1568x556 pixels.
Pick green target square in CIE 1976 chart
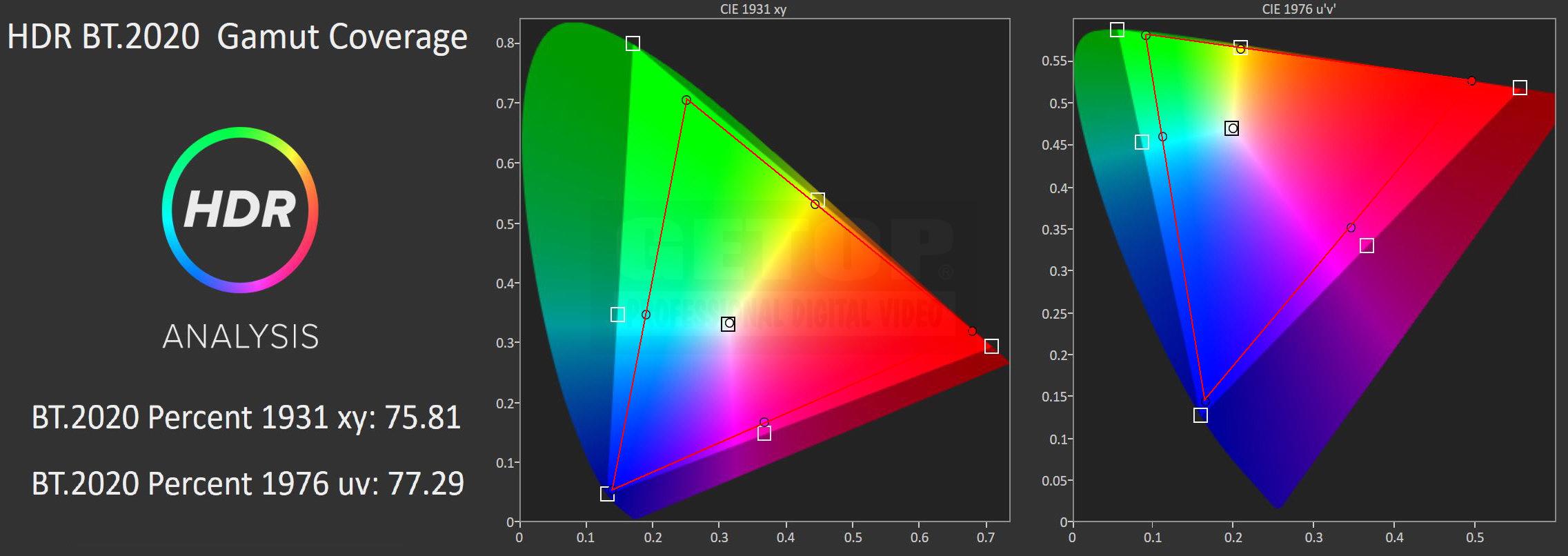point(1117,30)
